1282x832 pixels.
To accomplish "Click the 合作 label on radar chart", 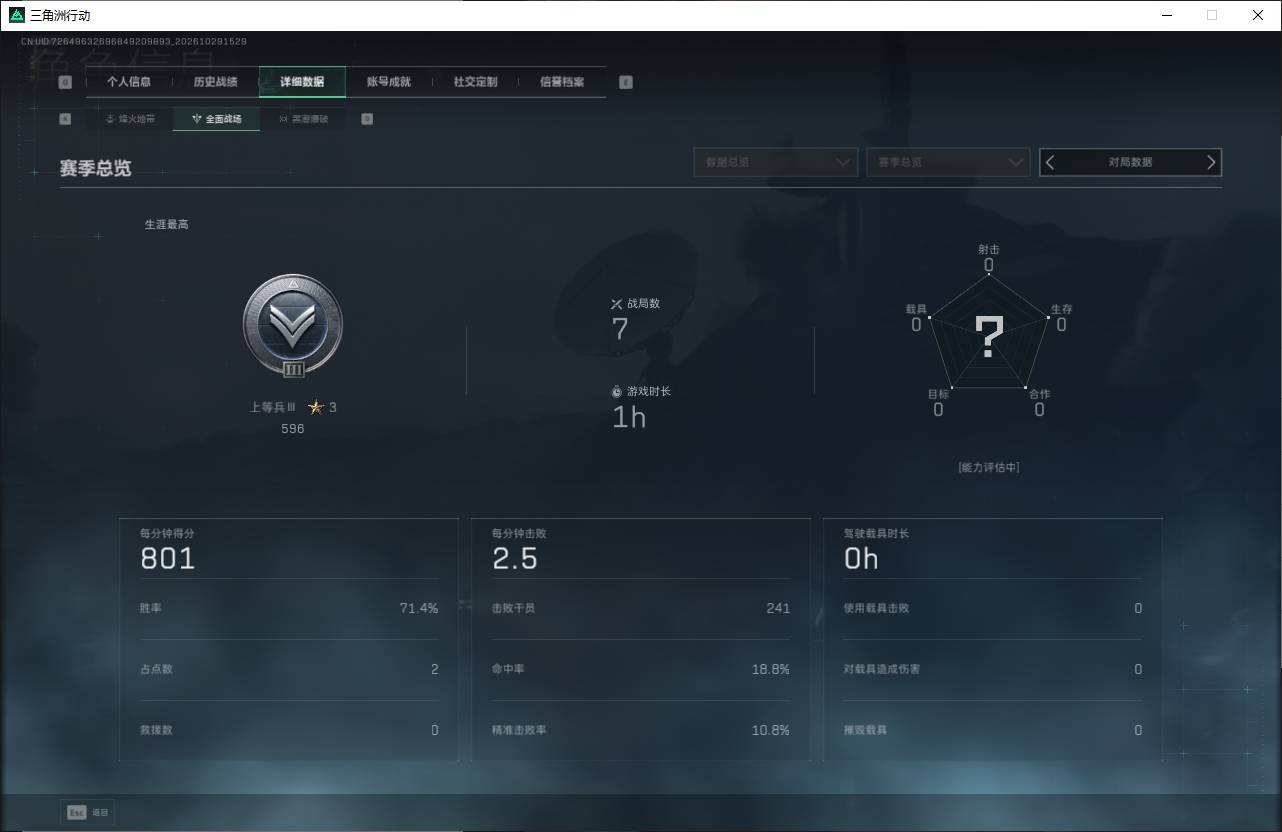I will [1040, 394].
